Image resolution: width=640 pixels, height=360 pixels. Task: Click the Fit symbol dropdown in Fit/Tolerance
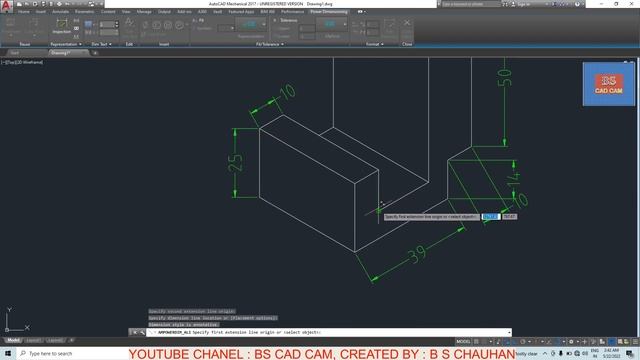[x=226, y=28]
